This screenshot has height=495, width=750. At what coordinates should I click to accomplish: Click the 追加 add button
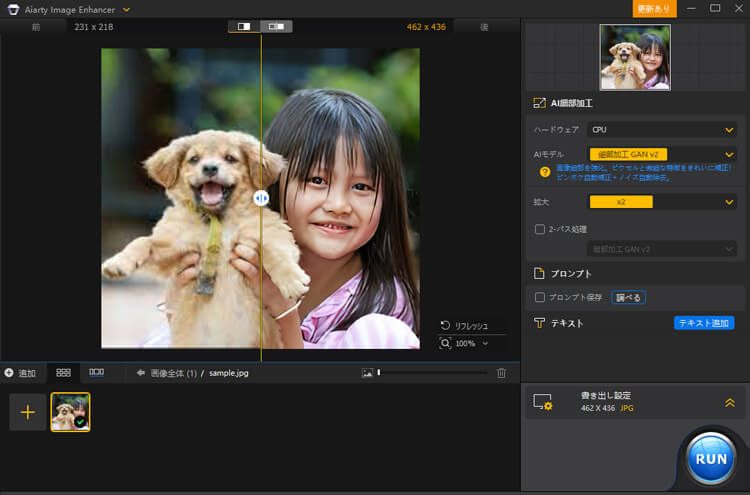click(x=20, y=373)
